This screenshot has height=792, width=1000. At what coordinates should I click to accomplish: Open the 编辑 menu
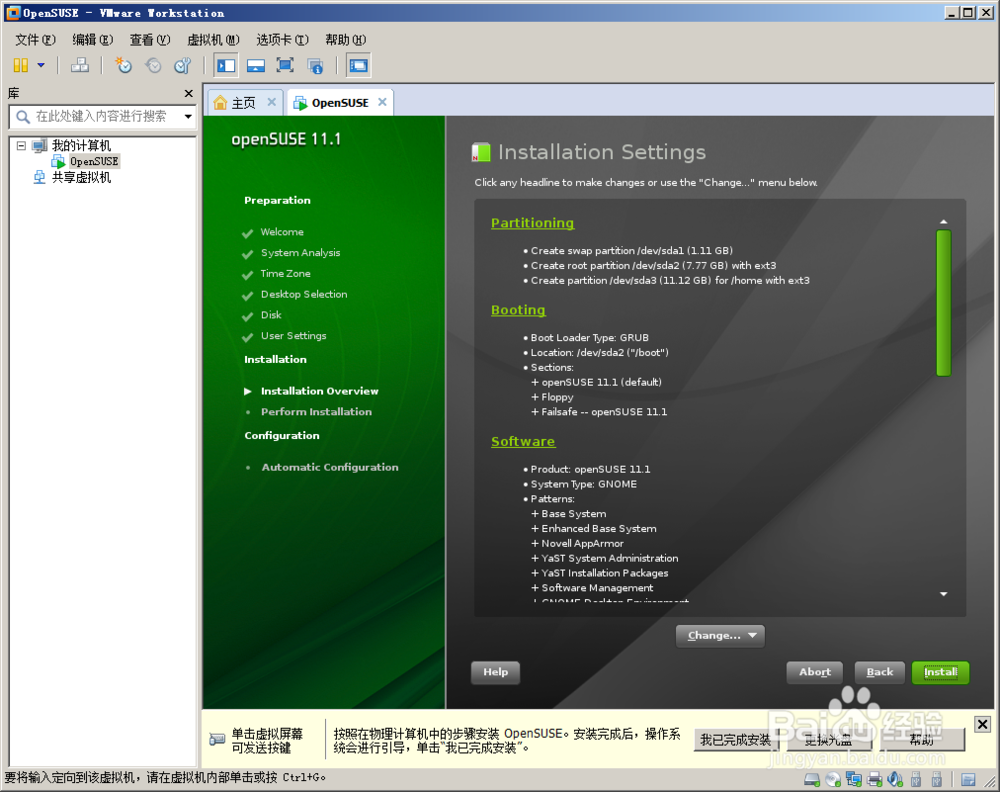(x=92, y=40)
